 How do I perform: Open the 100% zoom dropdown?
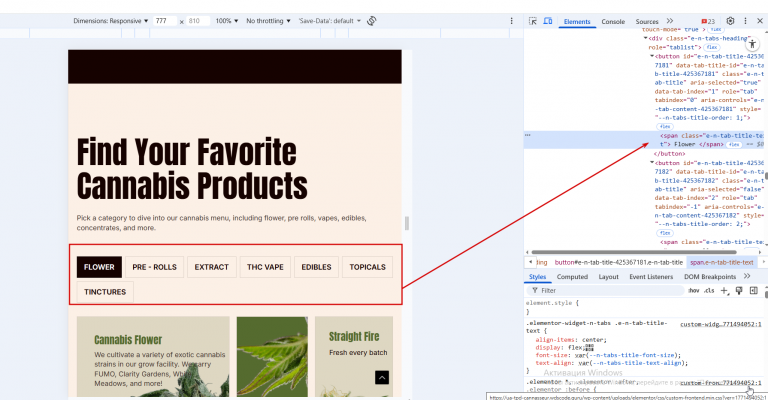pyautogui.click(x=227, y=21)
